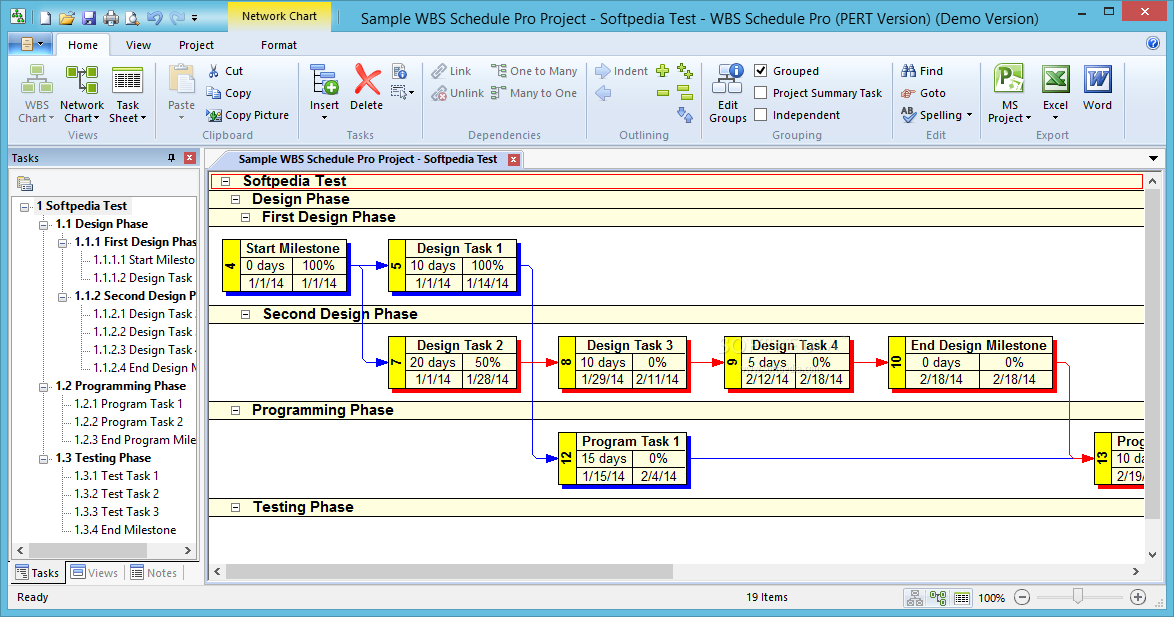Uncheck the Grouped checkbox
This screenshot has width=1174, height=617.
click(761, 71)
